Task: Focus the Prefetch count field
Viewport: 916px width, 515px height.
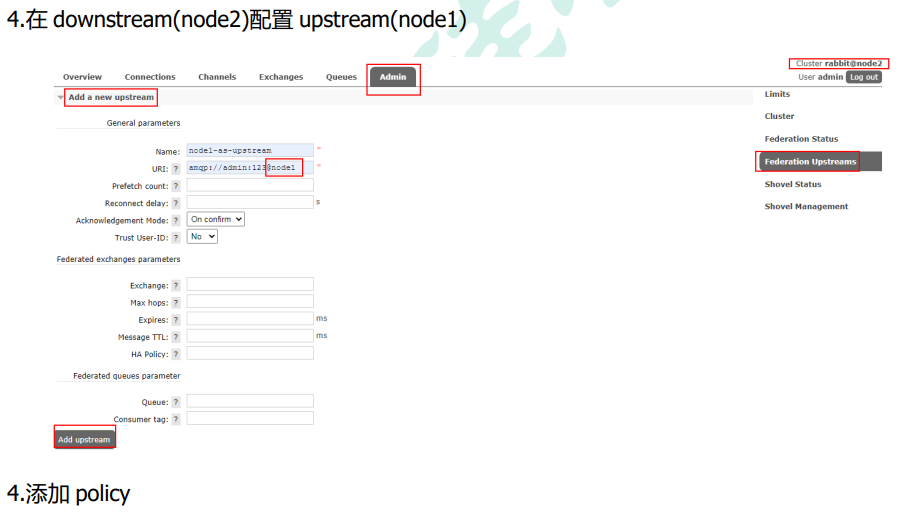Action: 250,185
